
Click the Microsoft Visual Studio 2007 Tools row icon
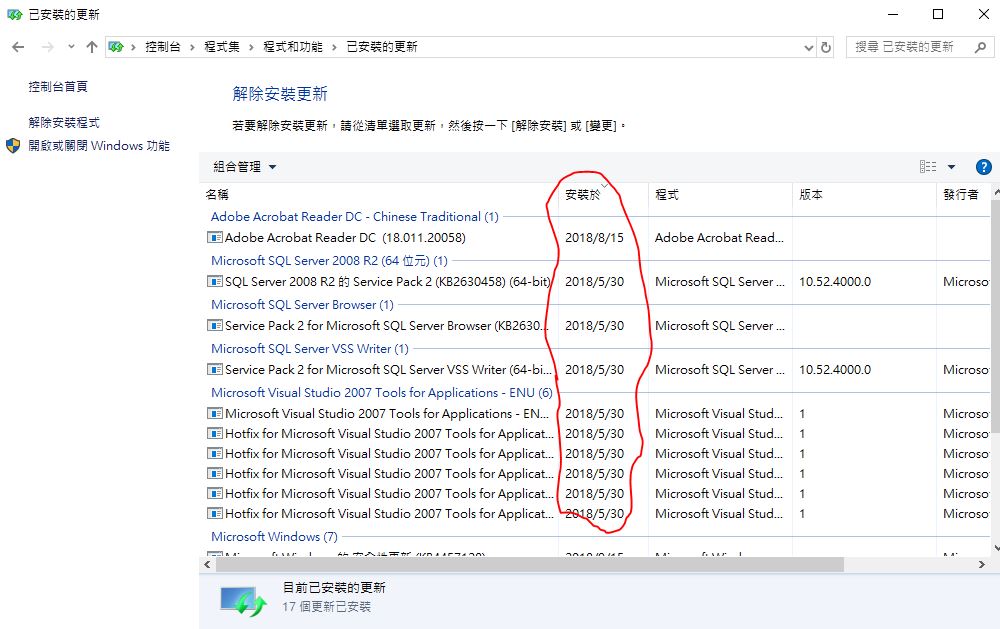(x=215, y=413)
